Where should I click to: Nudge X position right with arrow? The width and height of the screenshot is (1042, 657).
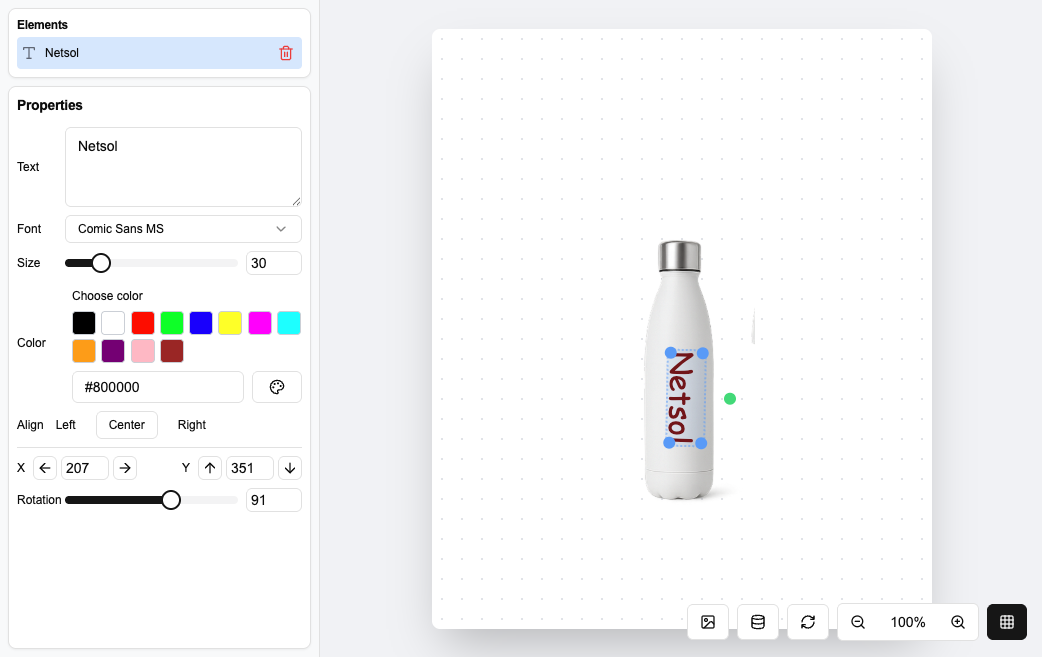(124, 468)
